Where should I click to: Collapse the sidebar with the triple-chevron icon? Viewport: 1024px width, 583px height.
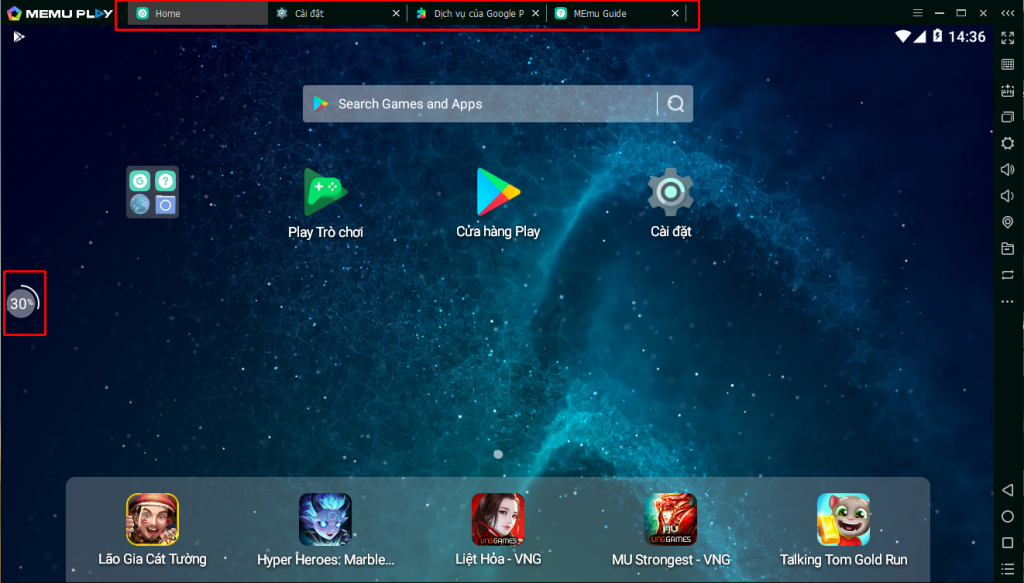click(x=1008, y=12)
